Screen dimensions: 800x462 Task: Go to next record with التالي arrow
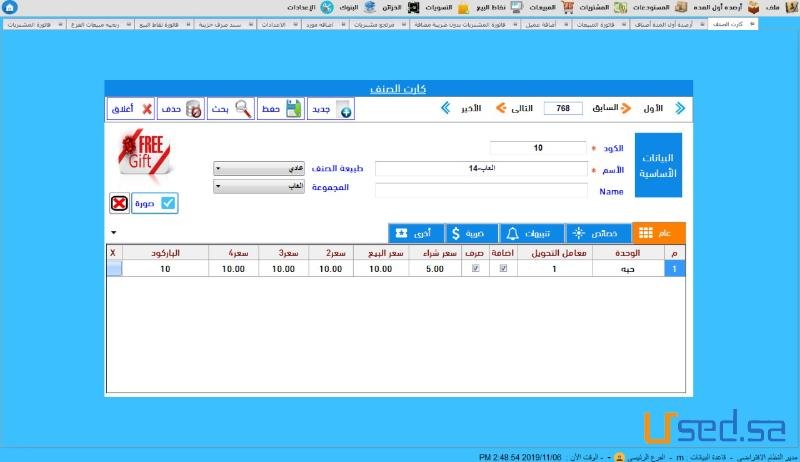coord(501,108)
